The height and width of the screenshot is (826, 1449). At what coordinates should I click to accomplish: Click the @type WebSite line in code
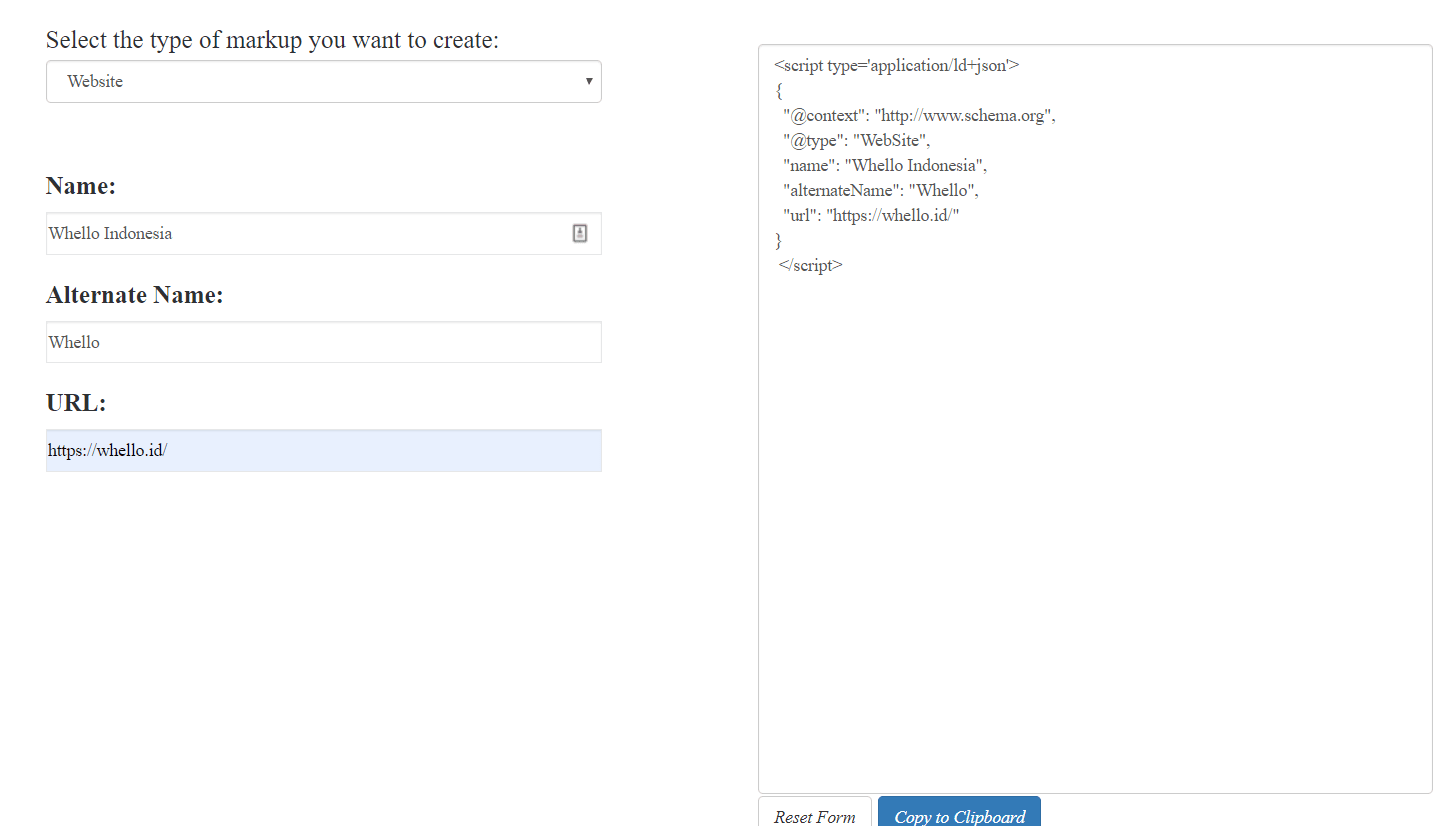pos(857,140)
